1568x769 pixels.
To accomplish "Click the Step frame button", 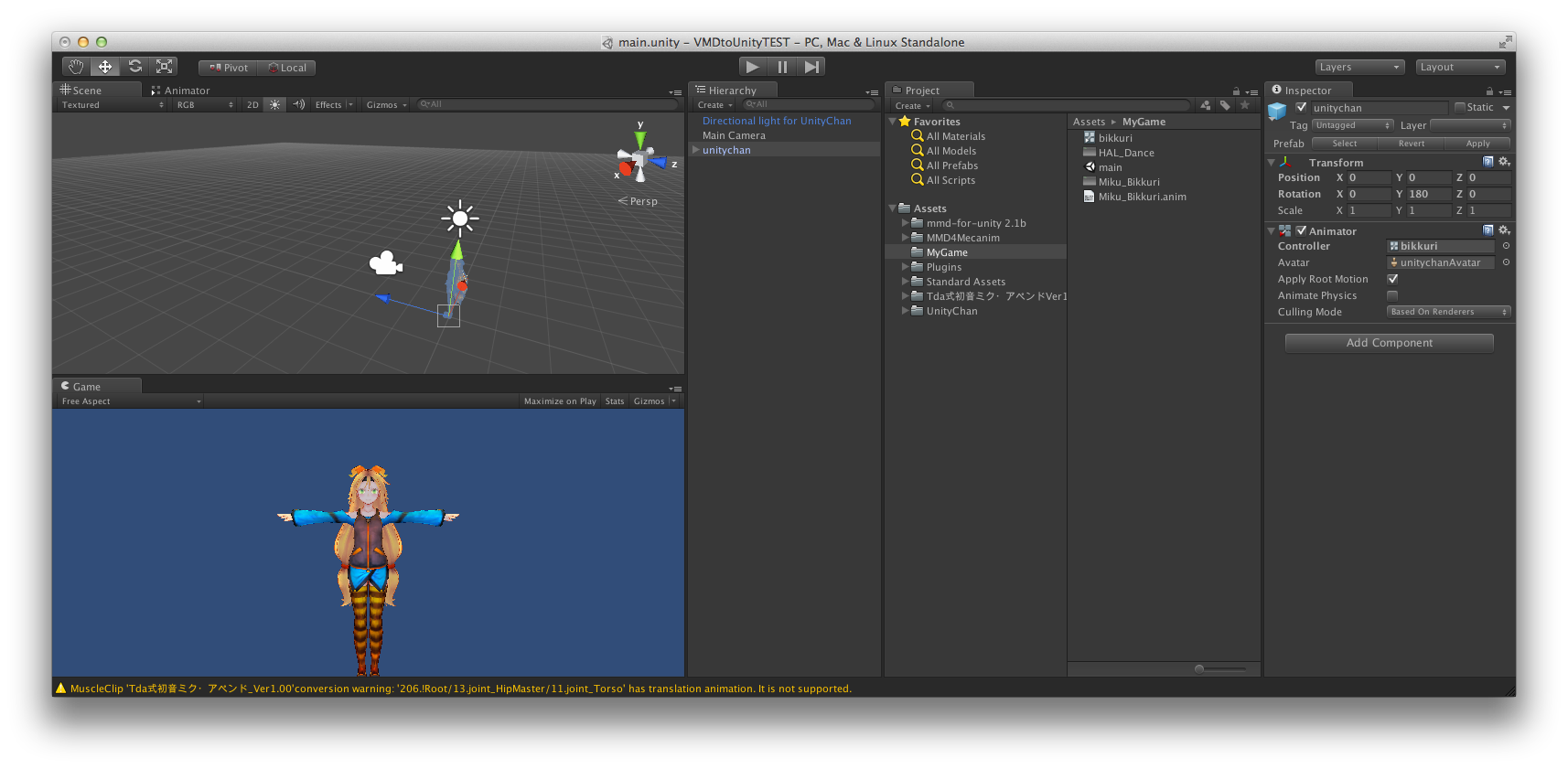I will pos(811,67).
